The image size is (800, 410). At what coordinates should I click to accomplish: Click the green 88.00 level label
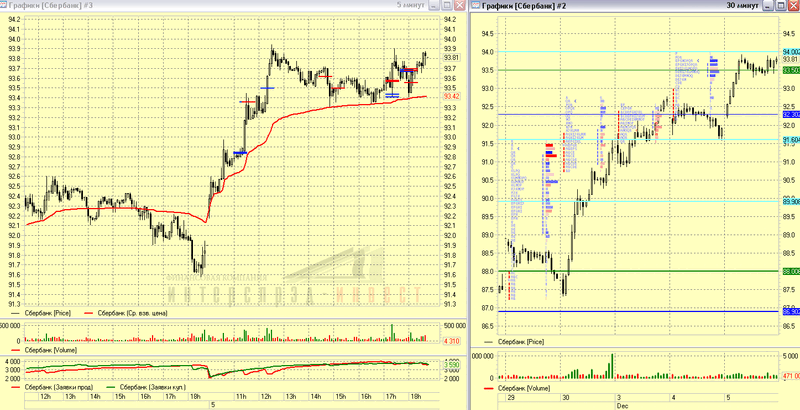tap(790, 271)
